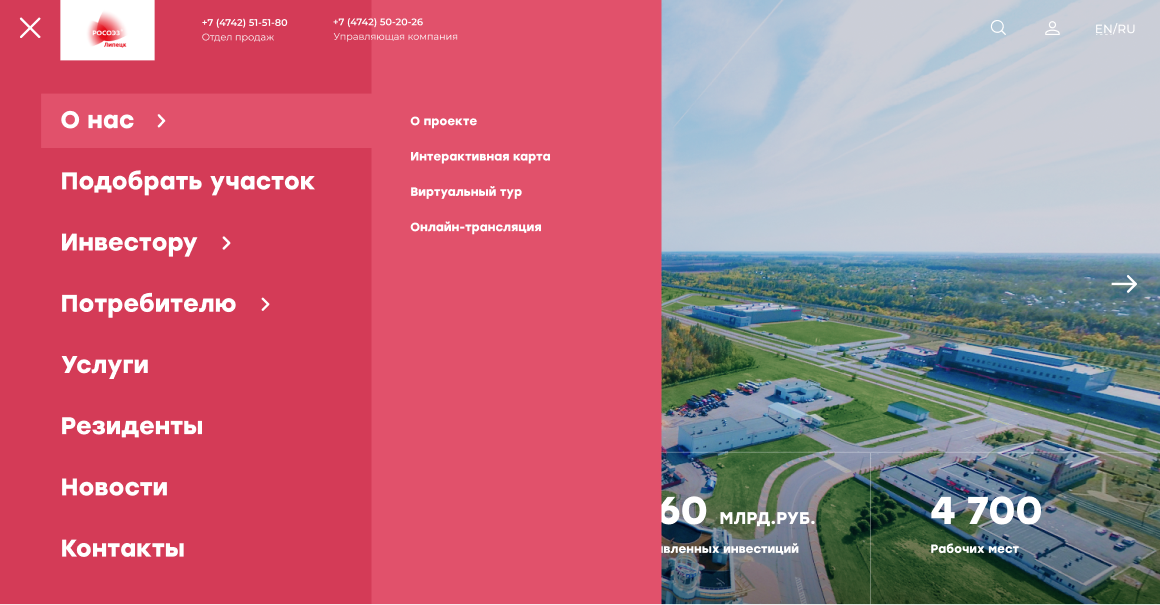
Task: Expand the Потребителю submenu chevron
Action: pyautogui.click(x=265, y=304)
